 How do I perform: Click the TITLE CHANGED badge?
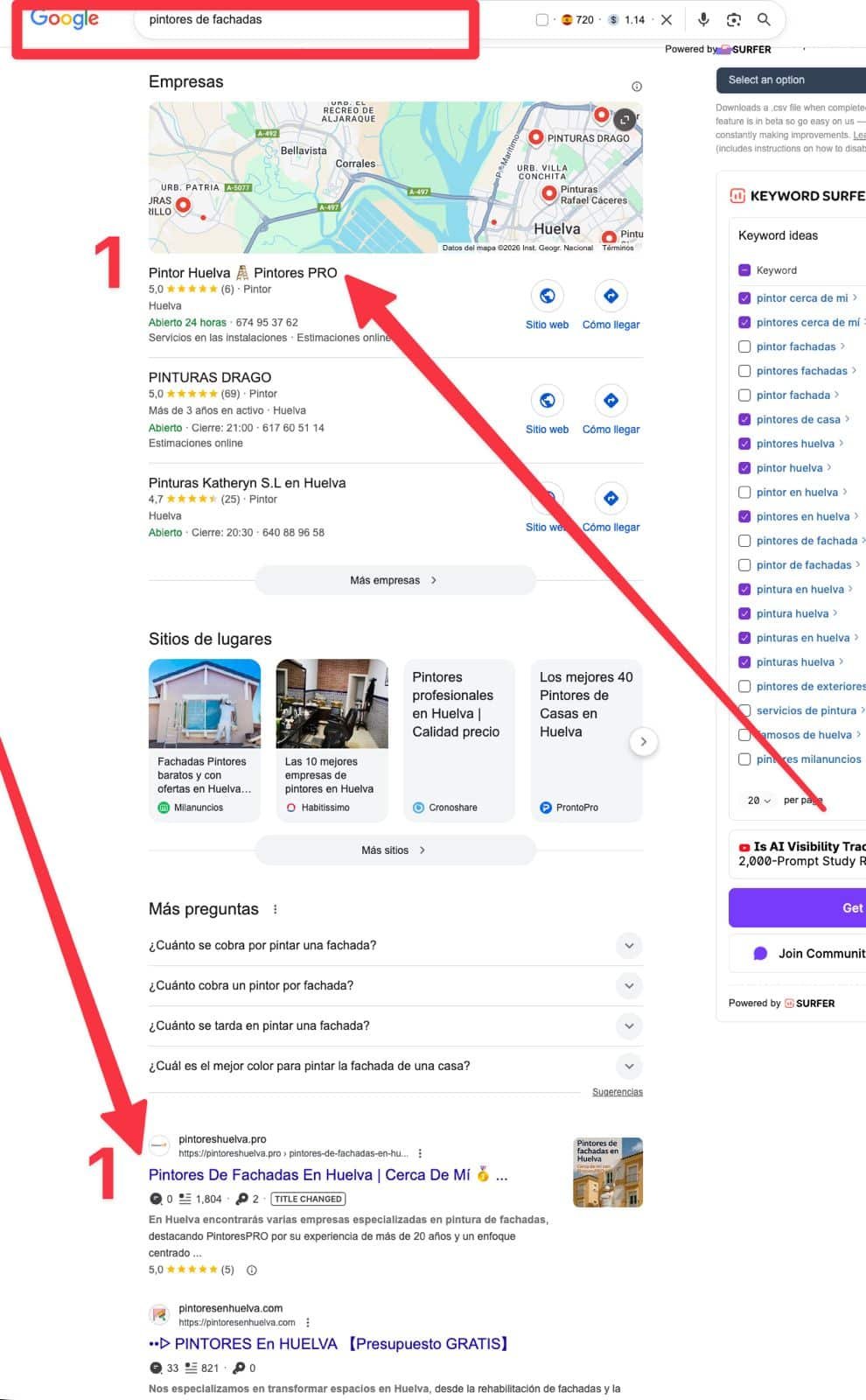click(x=308, y=1199)
